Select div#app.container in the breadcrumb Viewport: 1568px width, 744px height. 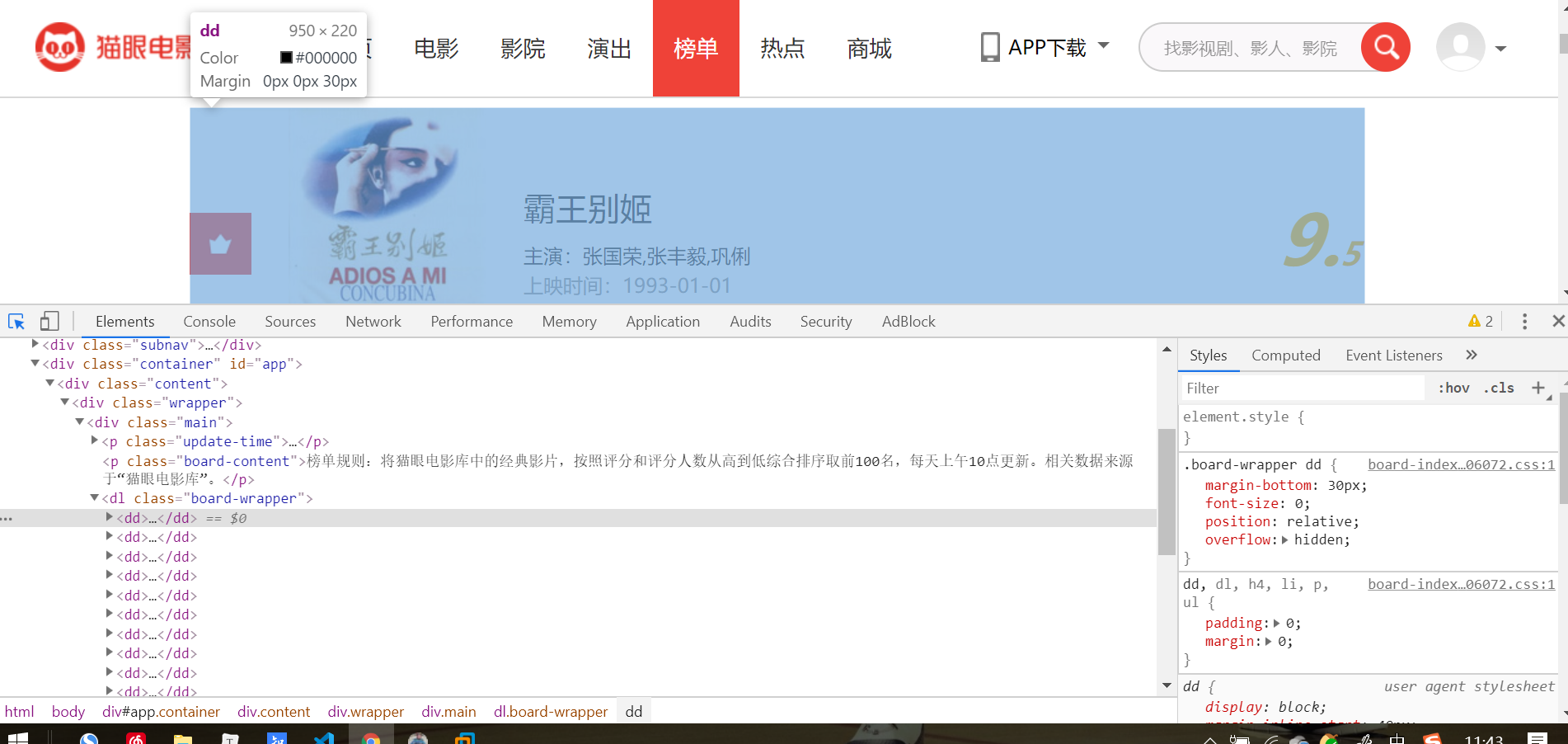[x=161, y=711]
